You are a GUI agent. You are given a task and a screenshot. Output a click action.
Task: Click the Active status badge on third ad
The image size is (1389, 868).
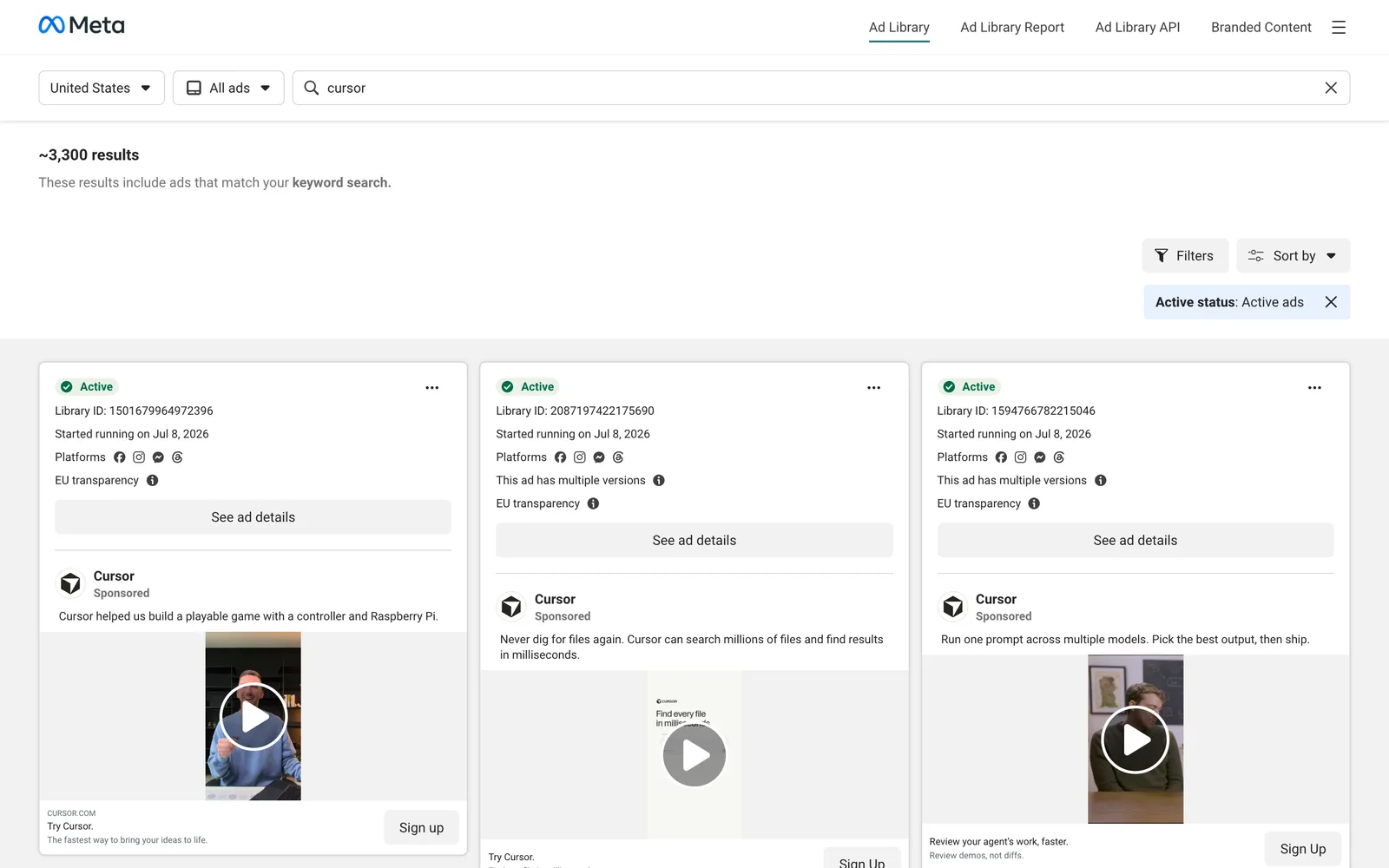(x=970, y=387)
